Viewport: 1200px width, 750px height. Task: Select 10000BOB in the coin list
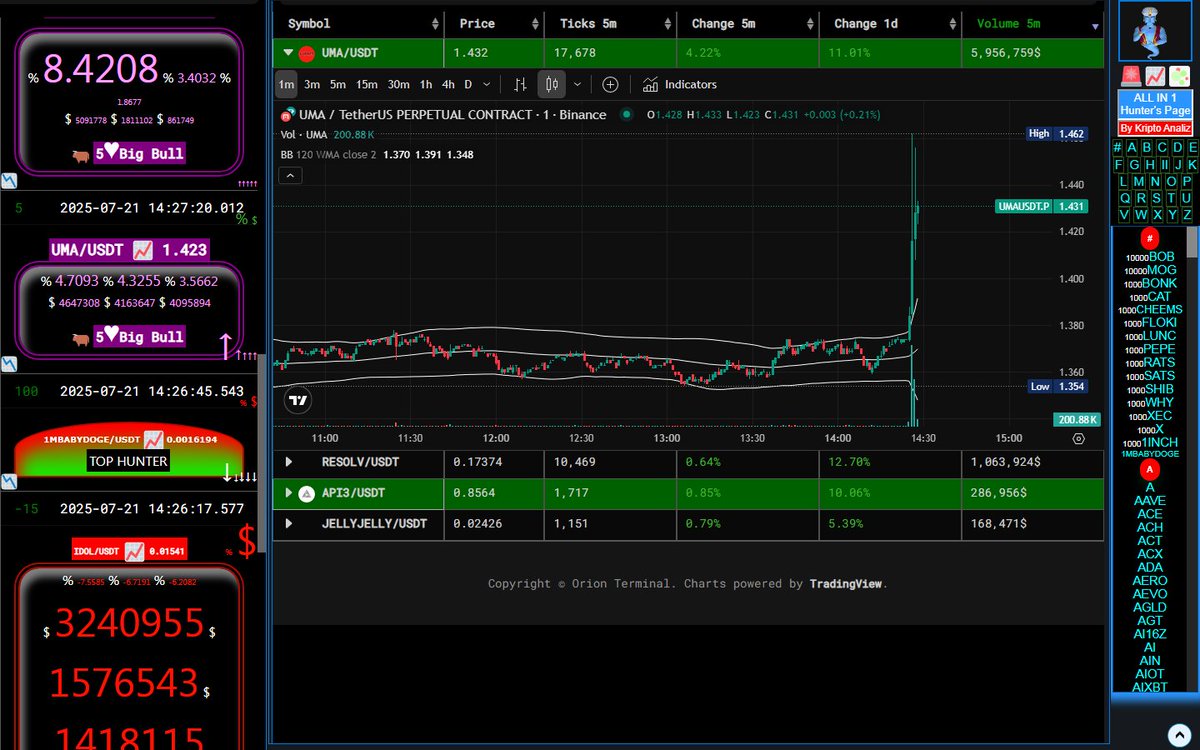click(x=1150, y=257)
